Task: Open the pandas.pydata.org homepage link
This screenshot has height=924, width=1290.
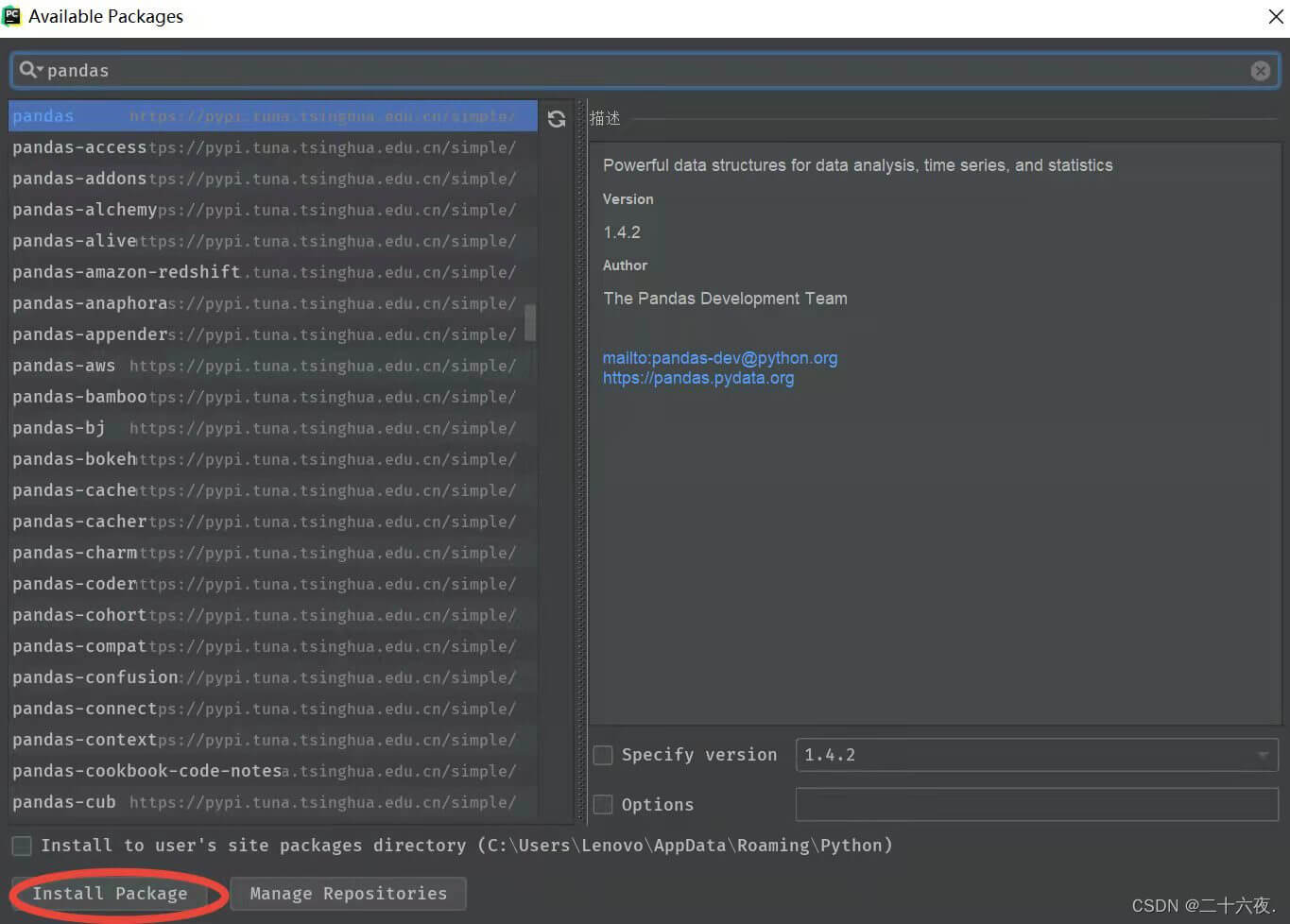Action: (697, 378)
